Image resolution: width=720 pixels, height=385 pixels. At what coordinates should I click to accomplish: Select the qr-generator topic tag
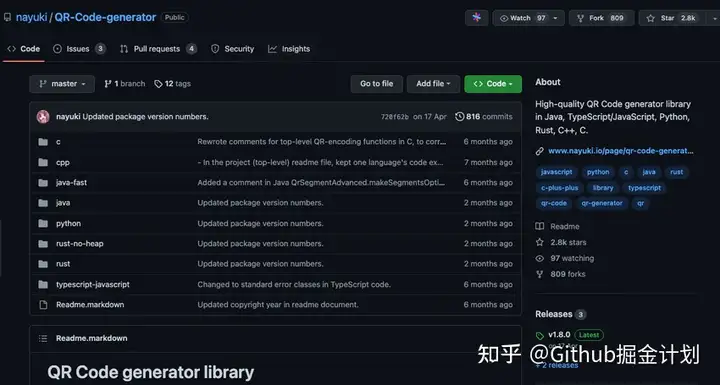point(602,203)
